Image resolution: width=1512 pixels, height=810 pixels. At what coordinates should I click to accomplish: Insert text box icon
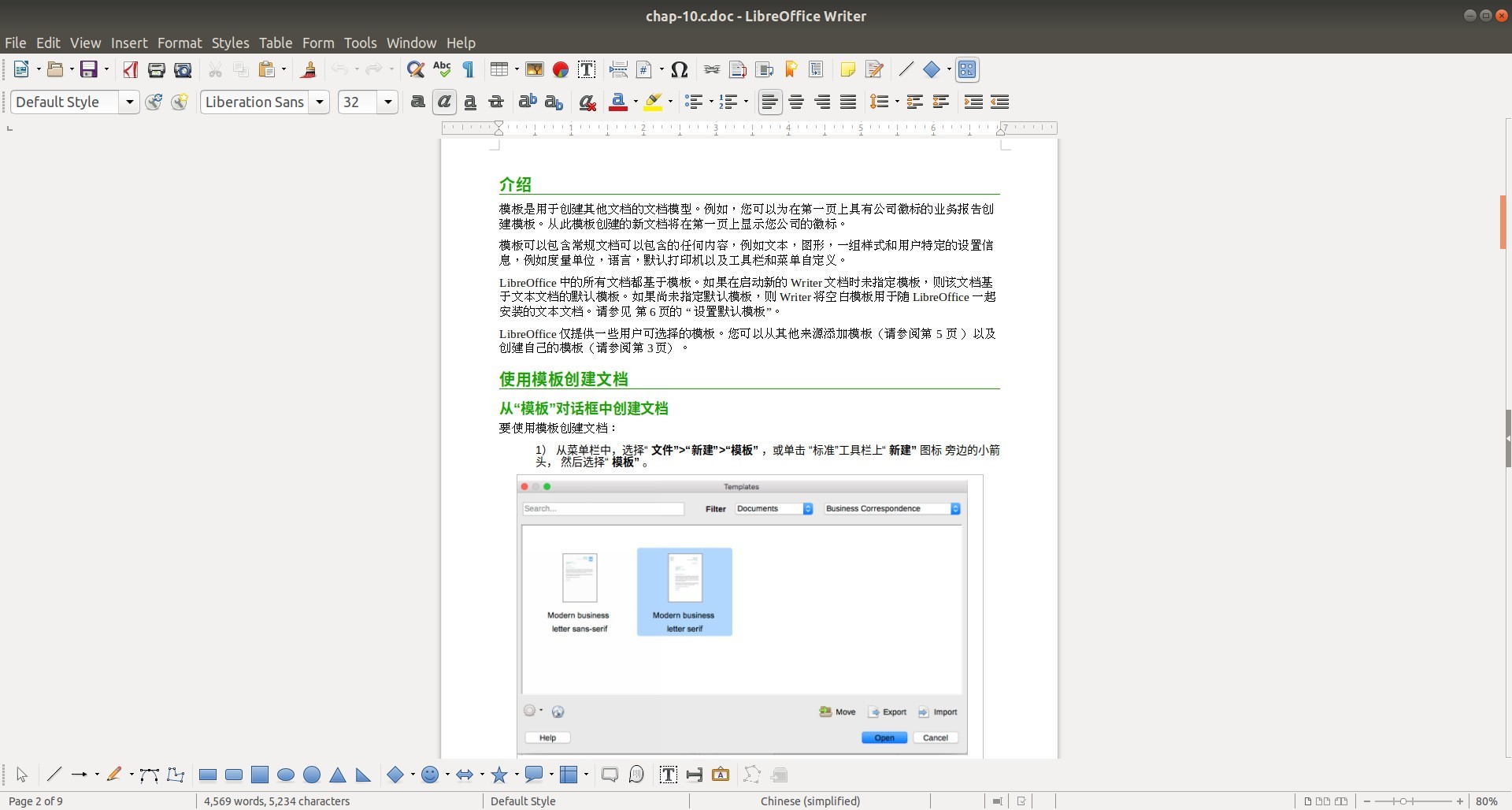(587, 70)
